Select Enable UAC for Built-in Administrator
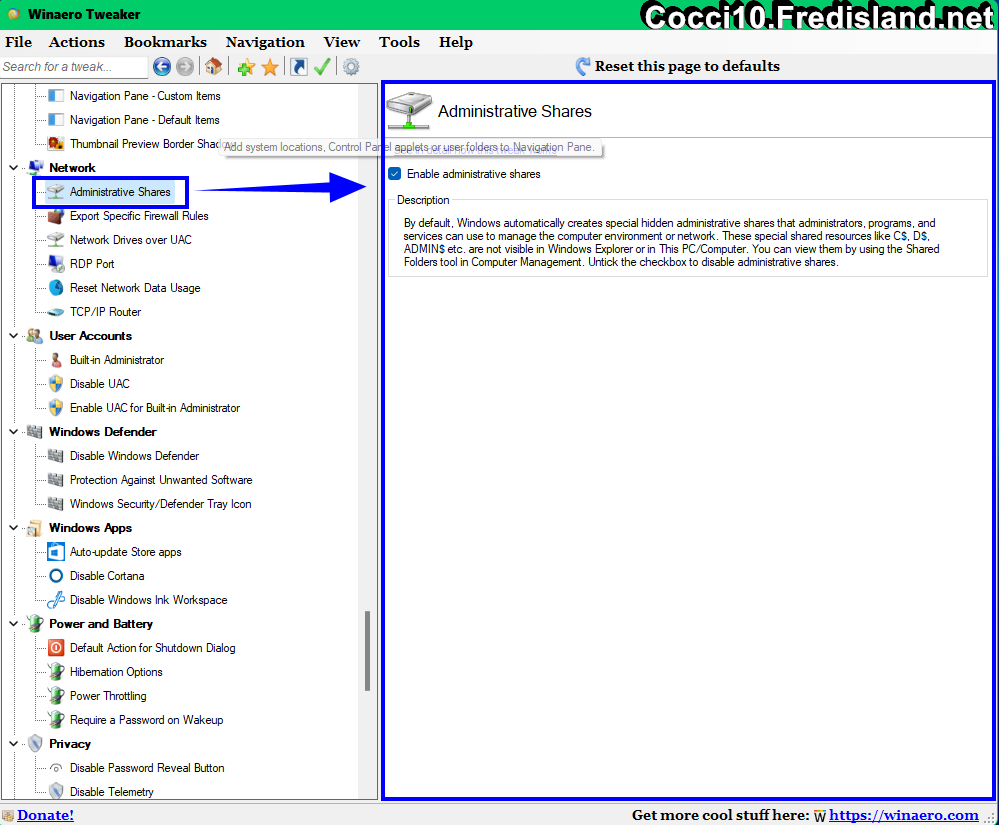Image resolution: width=999 pixels, height=825 pixels. click(155, 408)
